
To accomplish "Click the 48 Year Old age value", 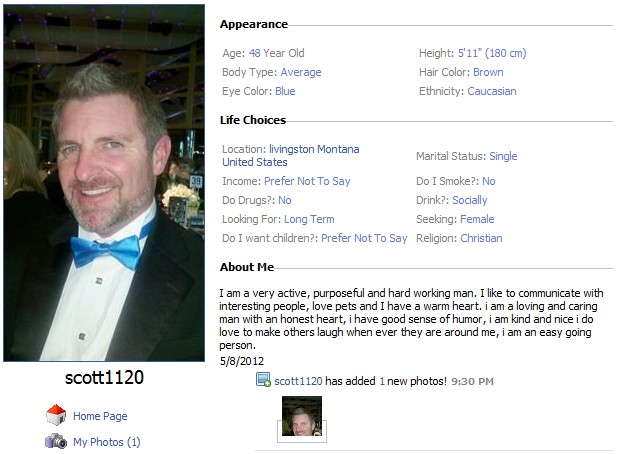I will coord(276,53).
